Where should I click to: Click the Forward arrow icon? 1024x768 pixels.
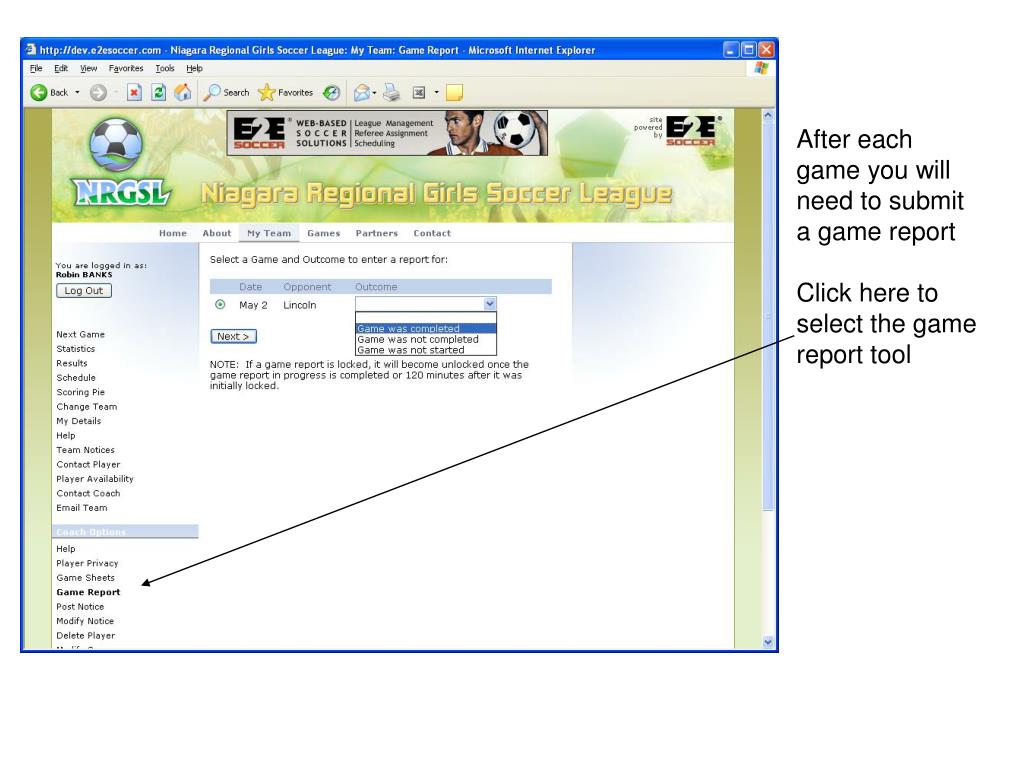[98, 93]
